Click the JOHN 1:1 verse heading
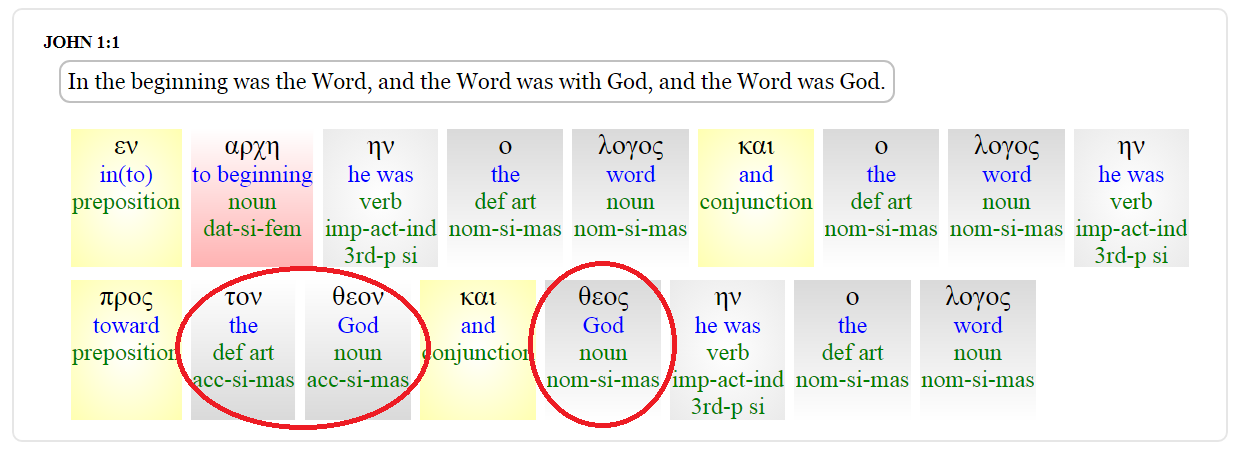1240x450 pixels. click(x=82, y=43)
